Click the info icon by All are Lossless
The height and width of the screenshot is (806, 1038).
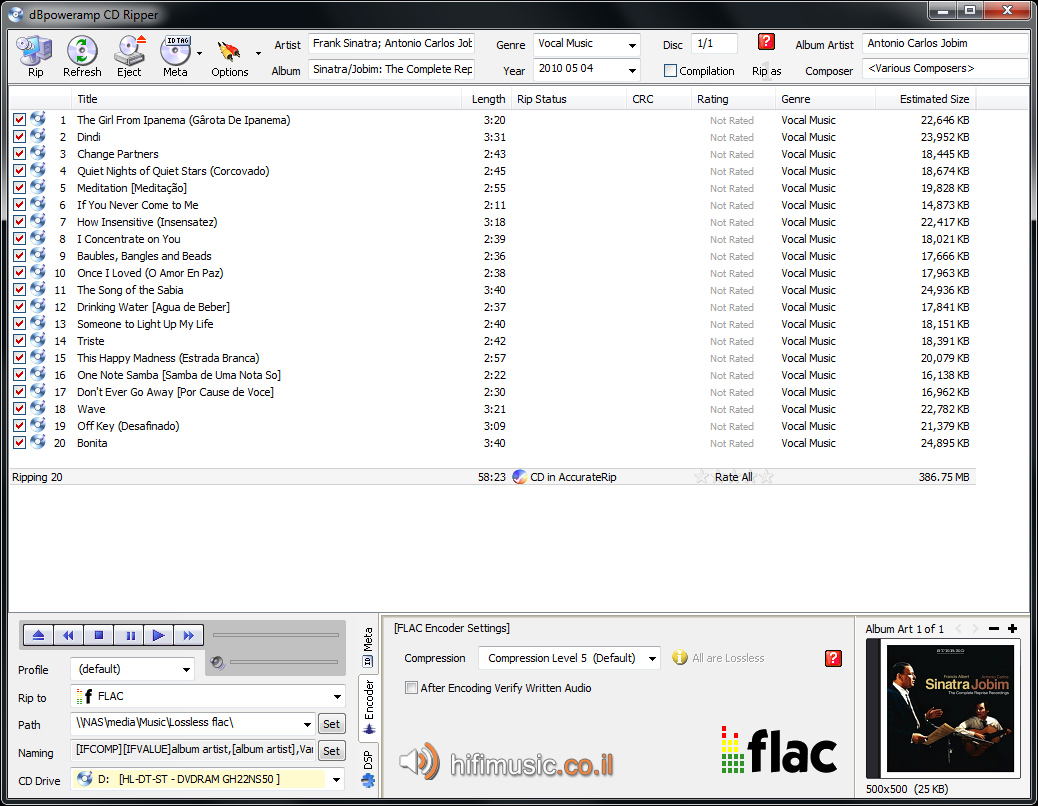pos(680,657)
